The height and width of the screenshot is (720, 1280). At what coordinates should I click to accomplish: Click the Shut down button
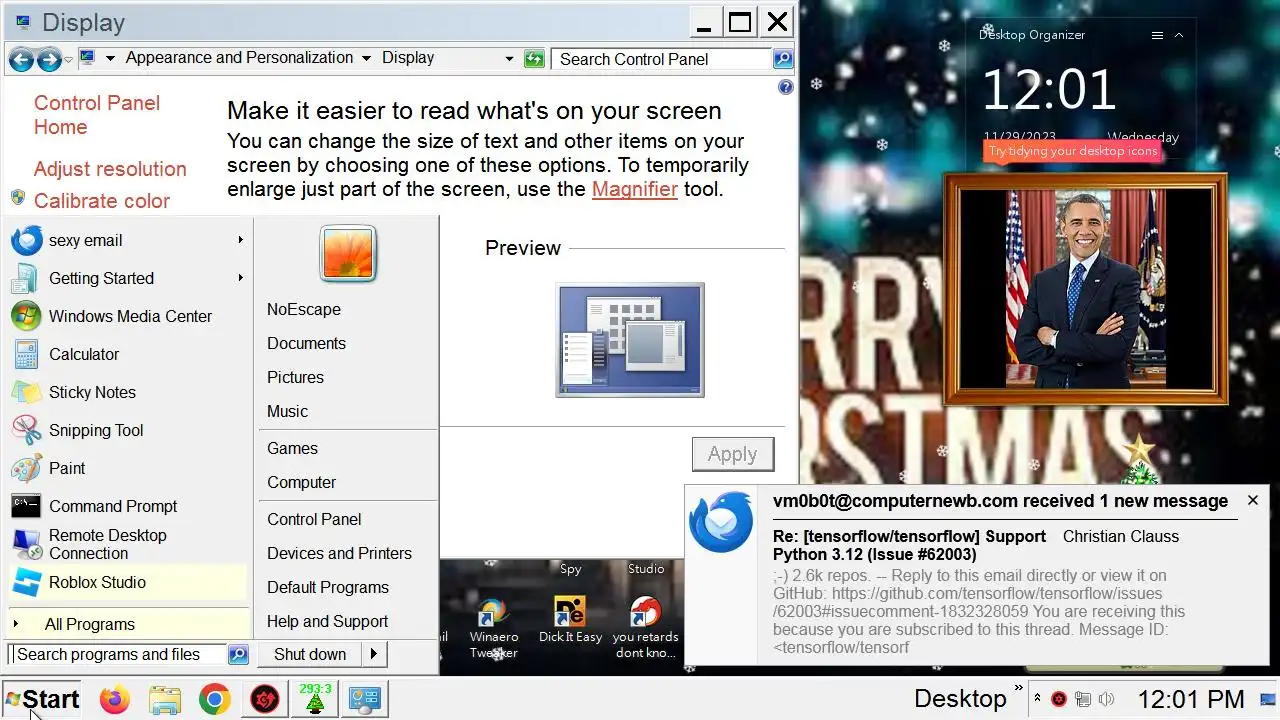point(310,654)
